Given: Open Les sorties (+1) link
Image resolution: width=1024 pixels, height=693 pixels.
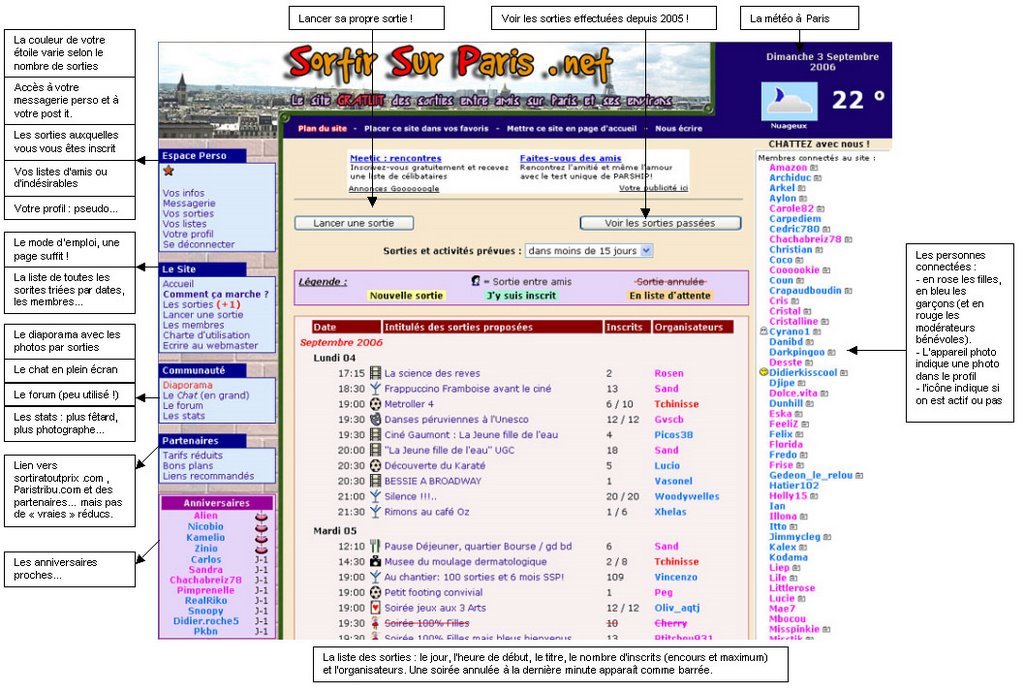Looking at the screenshot, I should pos(201,304).
